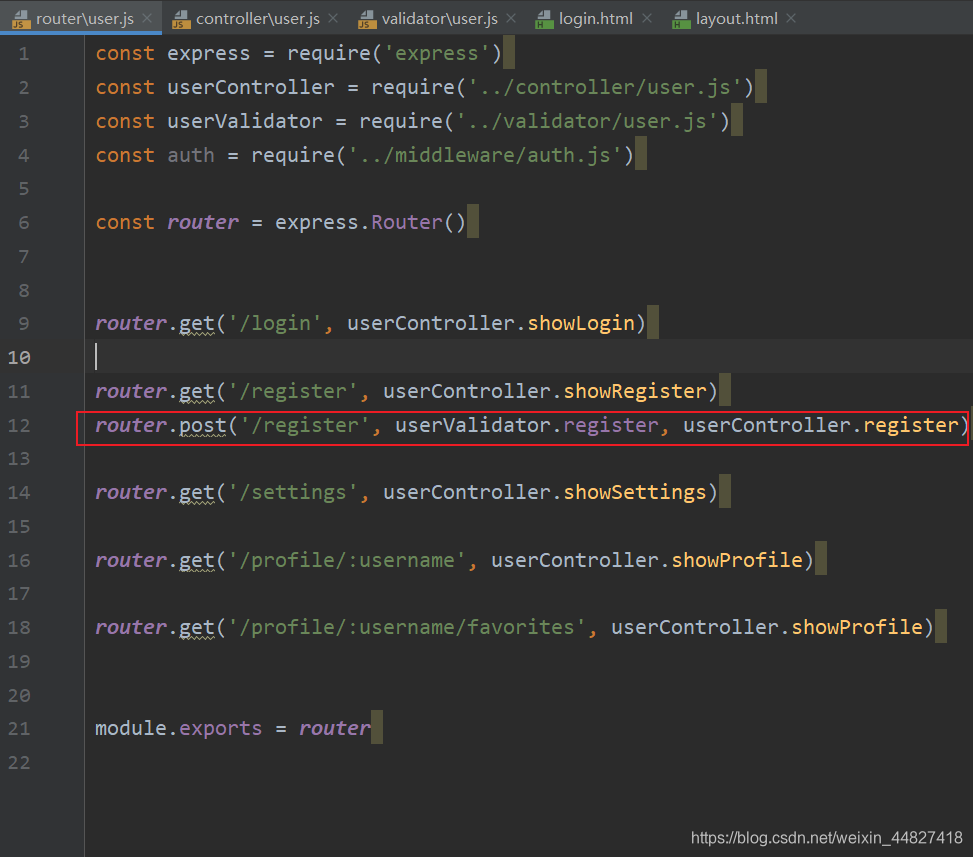Click the '../controller/user.js' require path
This screenshot has height=857, width=973.
pyautogui.click(x=604, y=87)
